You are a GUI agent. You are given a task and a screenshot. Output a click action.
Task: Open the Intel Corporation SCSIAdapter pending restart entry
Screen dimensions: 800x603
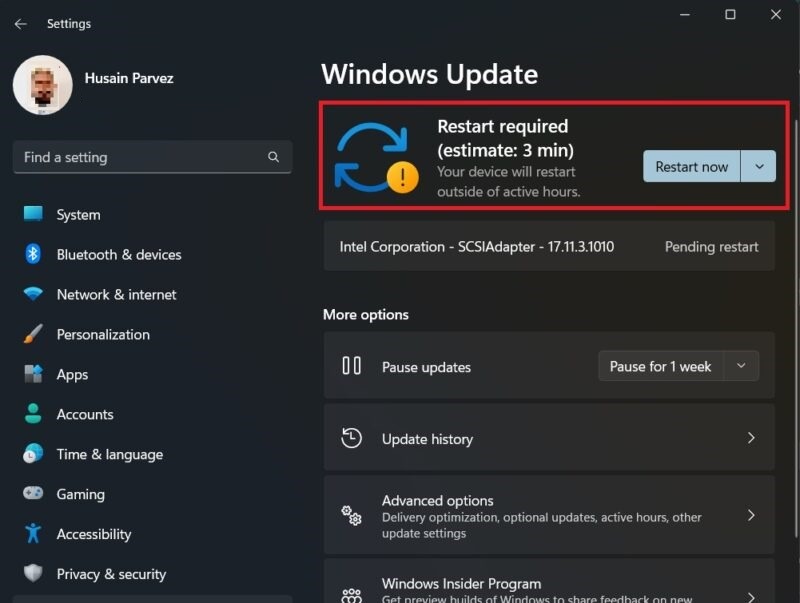[x=550, y=246]
